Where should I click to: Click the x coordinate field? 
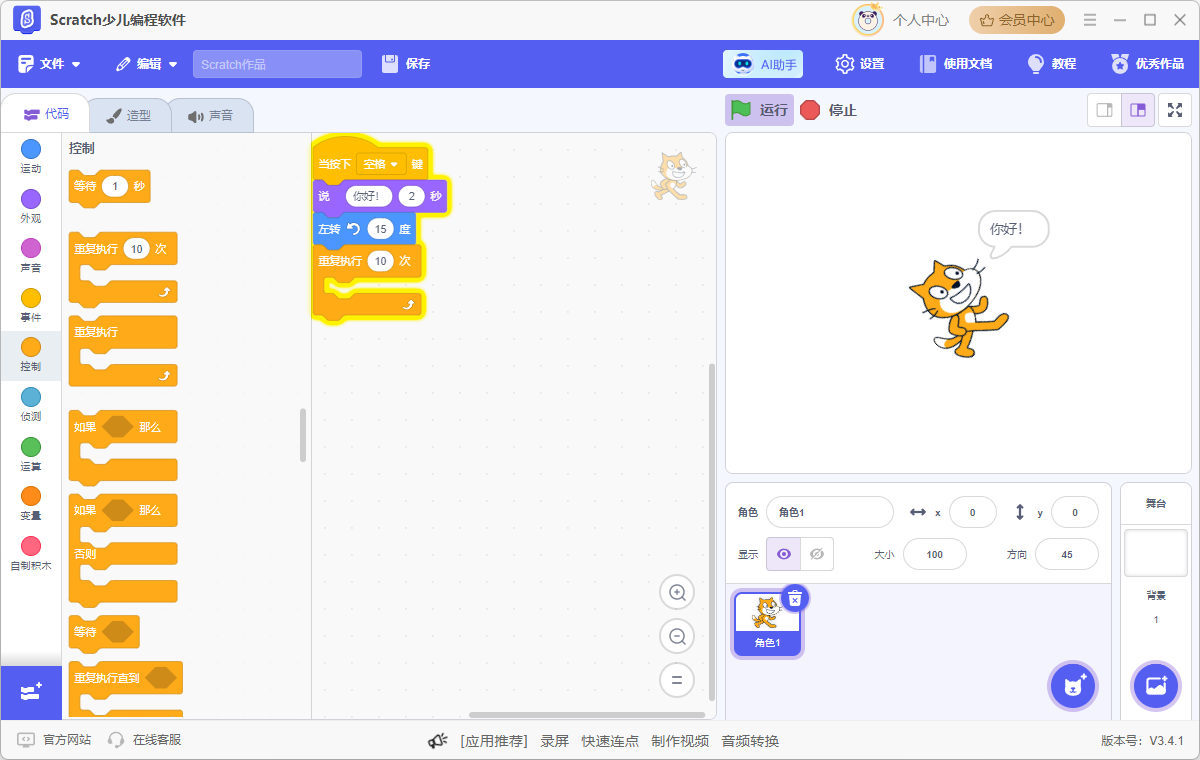[x=973, y=512]
